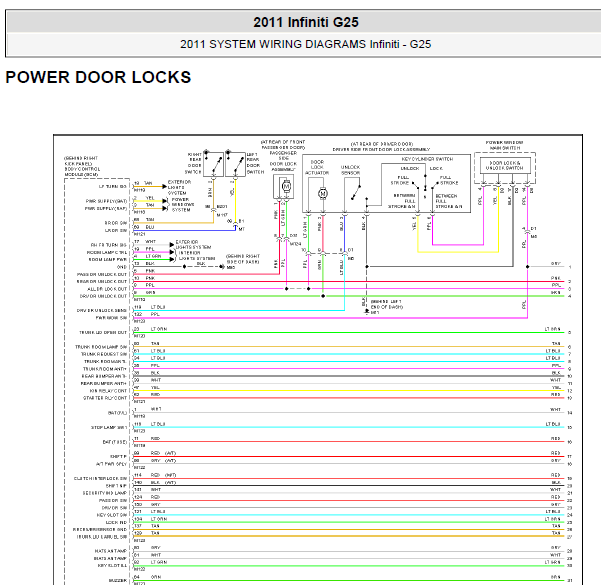Click the 'KEY SLOT SW' pin label
Screen dimensions: 601x585
(112, 515)
